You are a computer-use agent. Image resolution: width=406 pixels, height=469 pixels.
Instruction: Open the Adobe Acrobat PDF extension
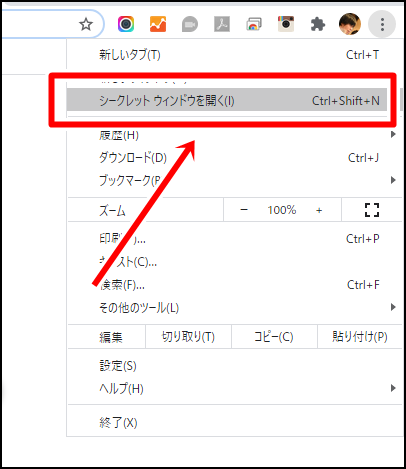click(x=222, y=24)
